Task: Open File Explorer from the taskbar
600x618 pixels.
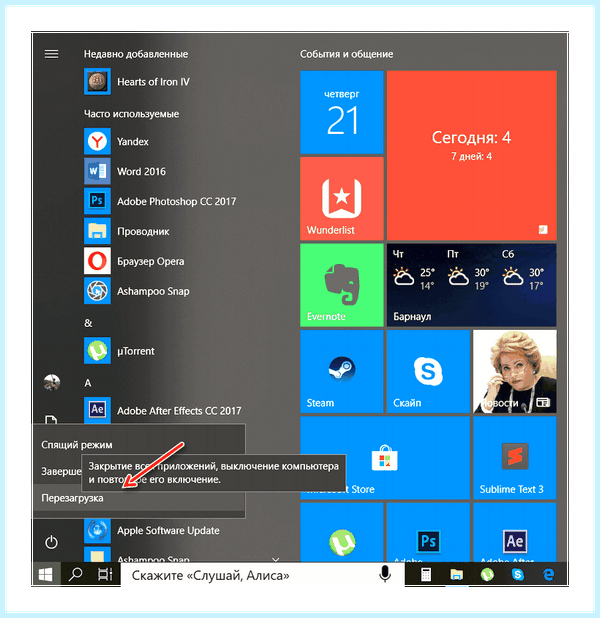Action: click(457, 575)
